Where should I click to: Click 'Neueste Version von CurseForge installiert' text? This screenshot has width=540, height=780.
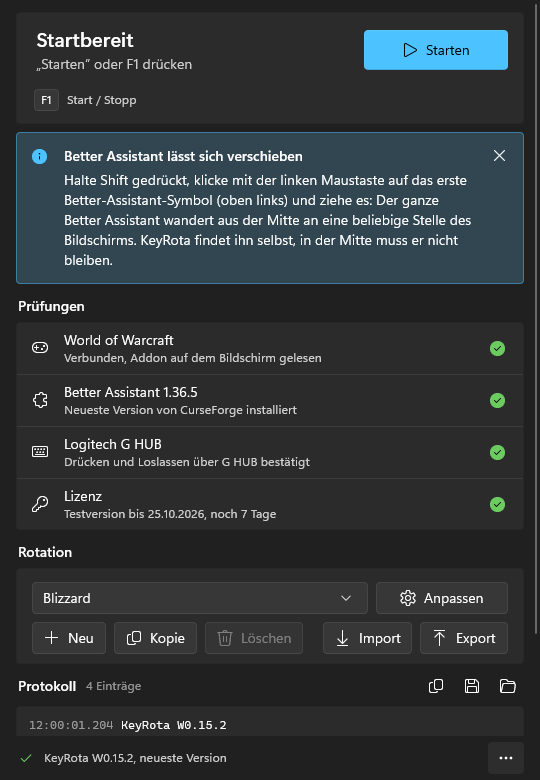180,410
